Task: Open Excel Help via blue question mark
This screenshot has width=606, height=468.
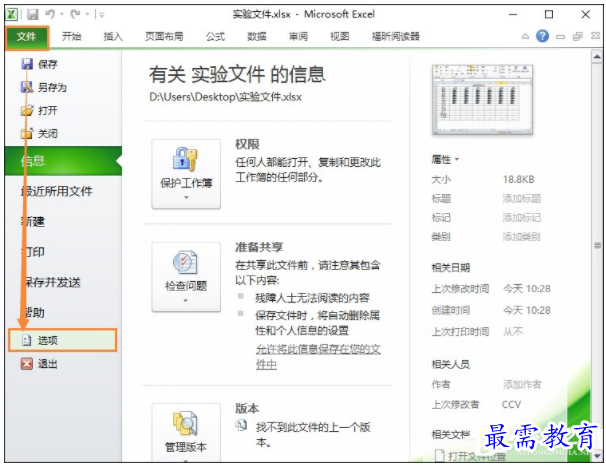Action: point(542,36)
